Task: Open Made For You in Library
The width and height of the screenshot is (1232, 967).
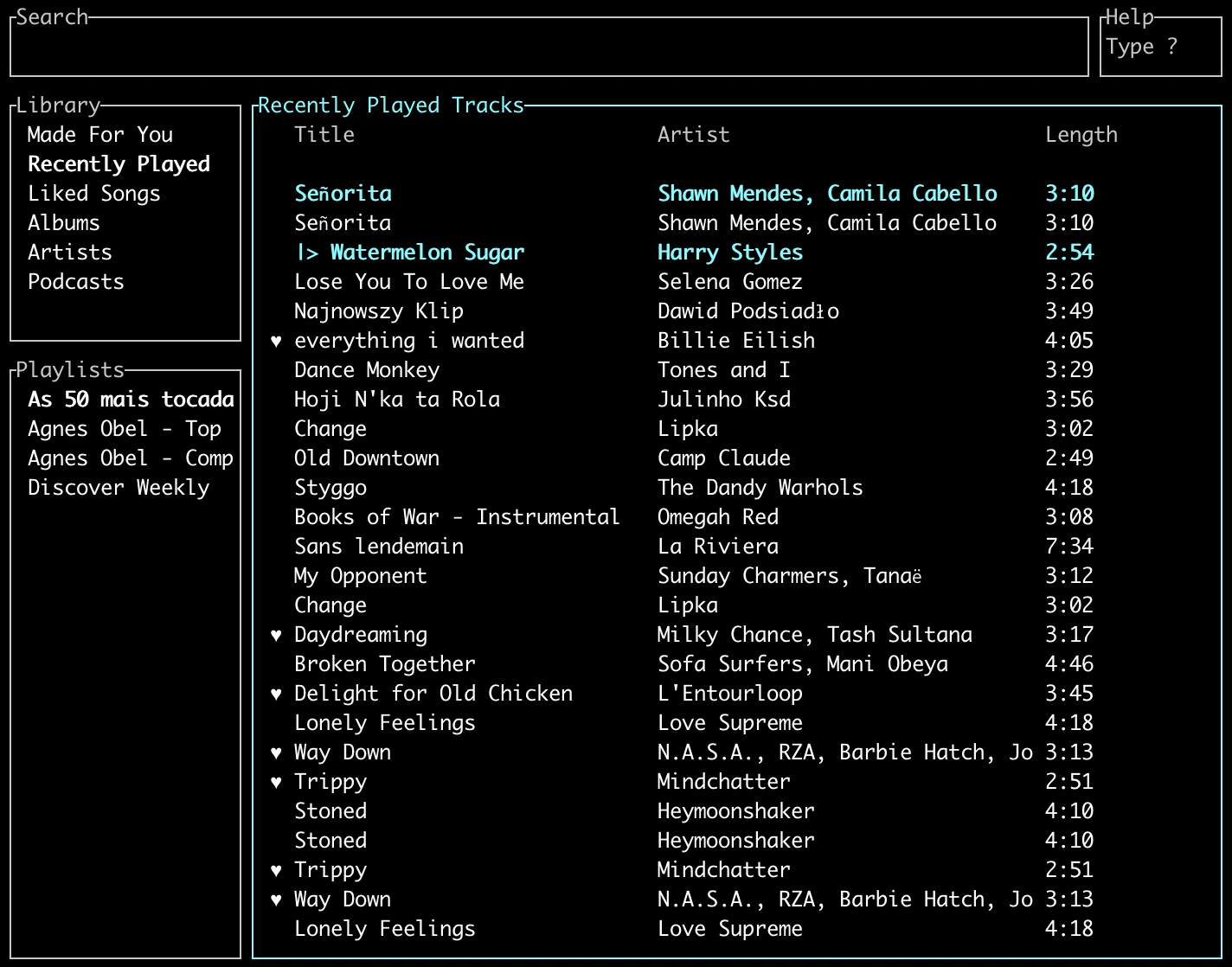Action: 100,135
